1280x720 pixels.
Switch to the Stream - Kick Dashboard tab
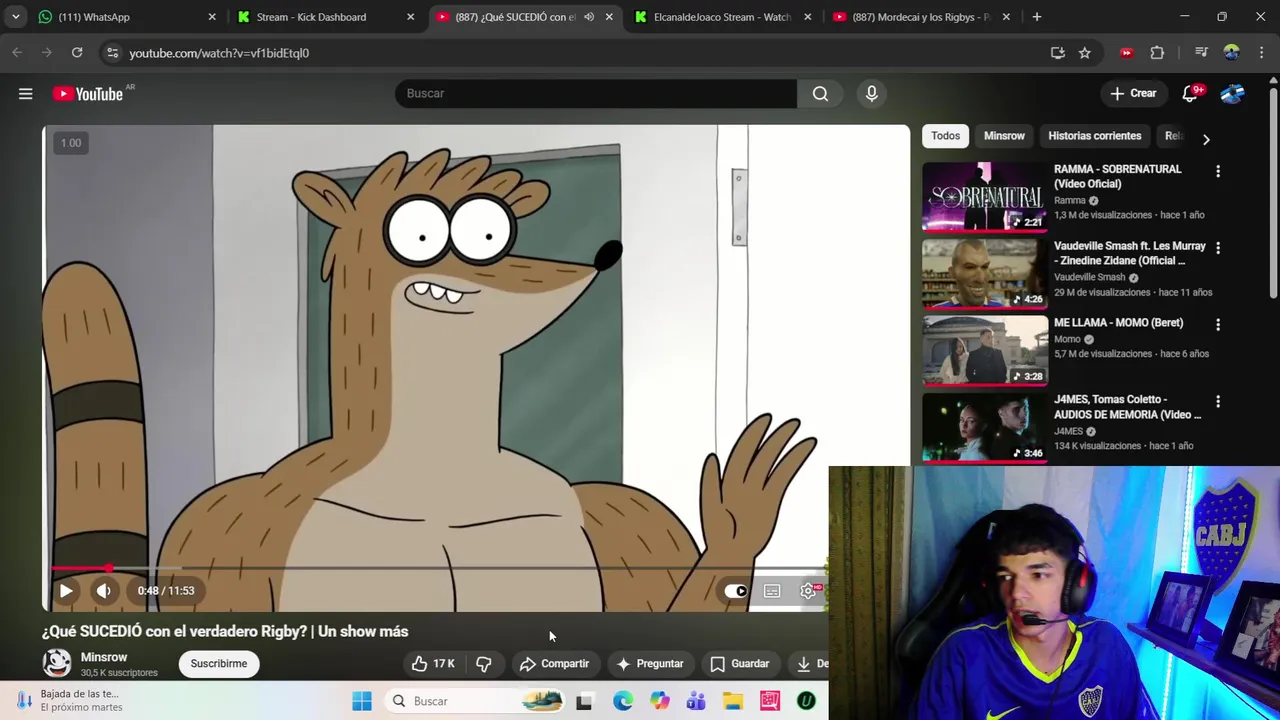click(x=324, y=17)
